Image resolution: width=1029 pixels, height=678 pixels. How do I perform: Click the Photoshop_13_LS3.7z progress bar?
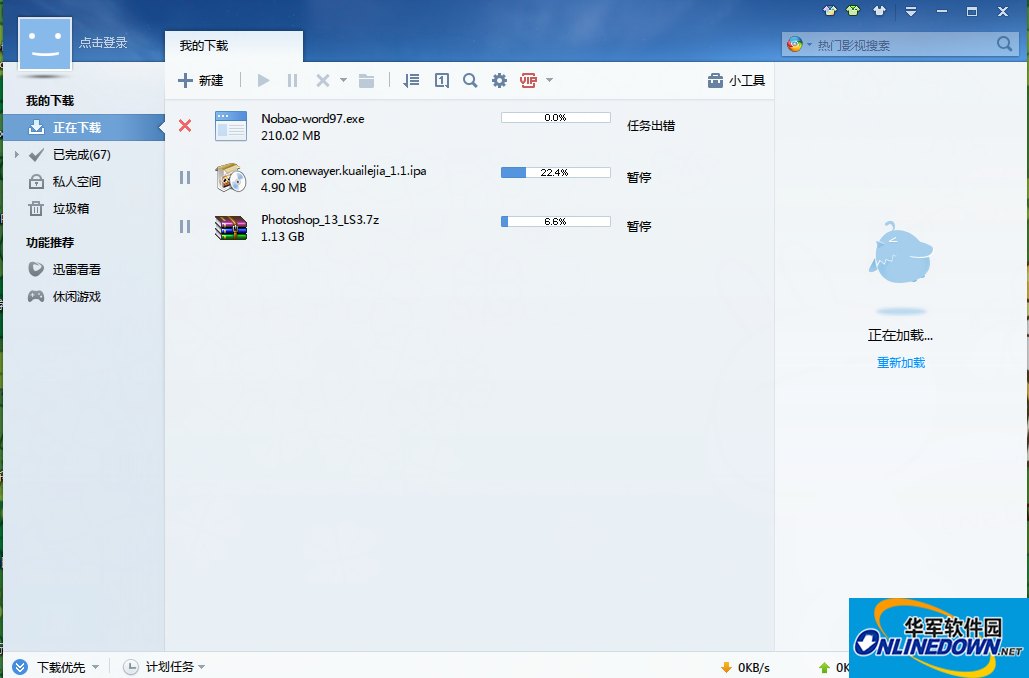pos(555,222)
